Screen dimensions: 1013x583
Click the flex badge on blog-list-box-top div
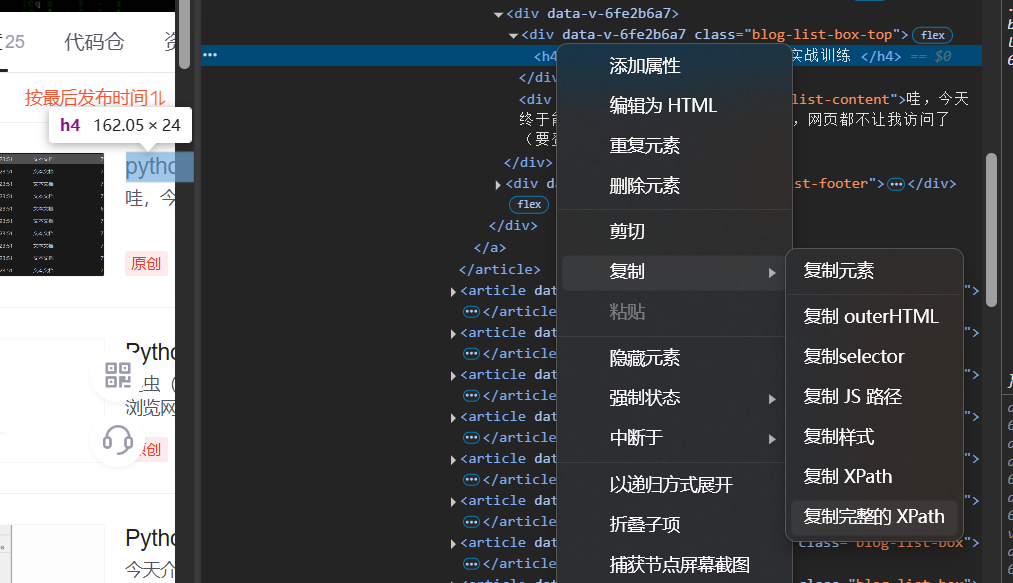pyautogui.click(x=932, y=35)
